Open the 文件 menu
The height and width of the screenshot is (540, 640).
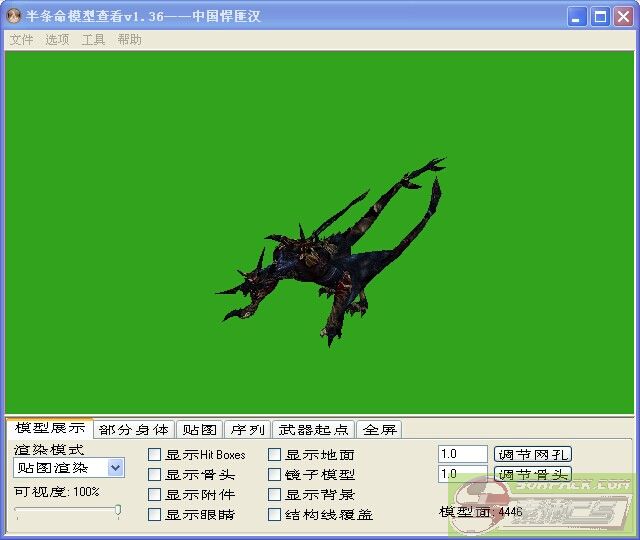[21, 40]
